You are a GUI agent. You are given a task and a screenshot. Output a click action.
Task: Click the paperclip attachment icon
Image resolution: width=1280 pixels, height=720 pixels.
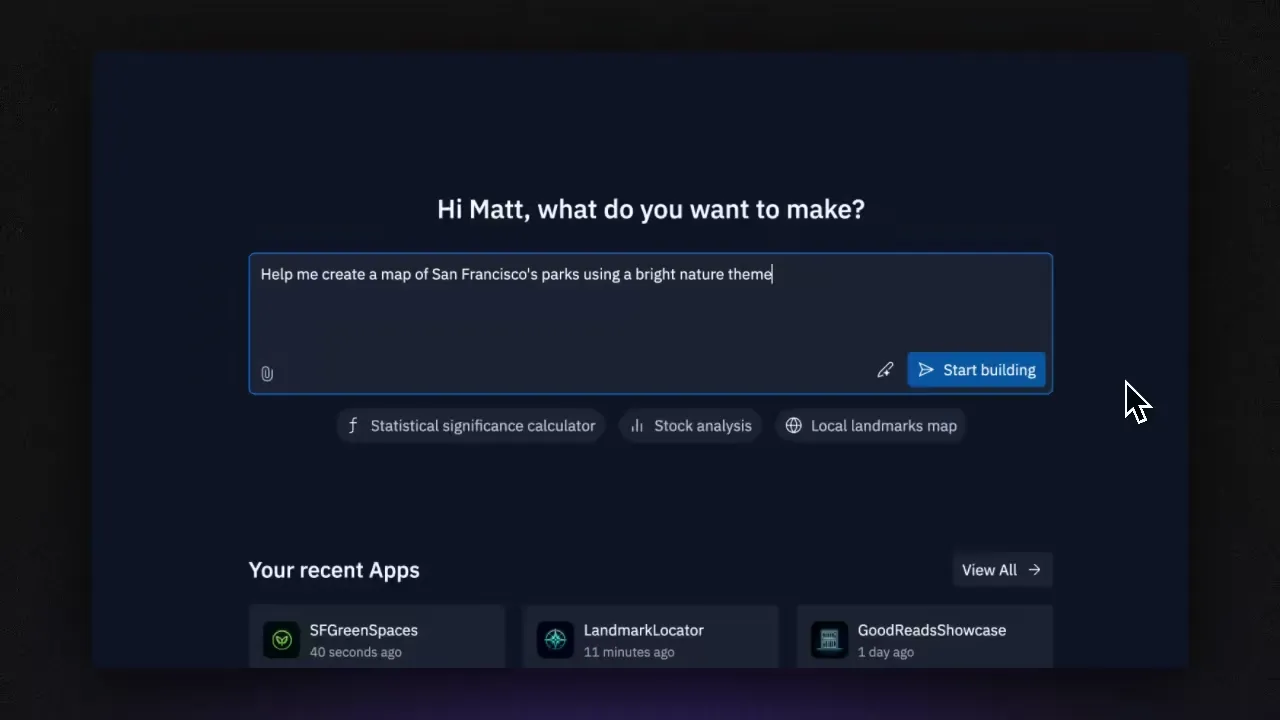tap(267, 373)
